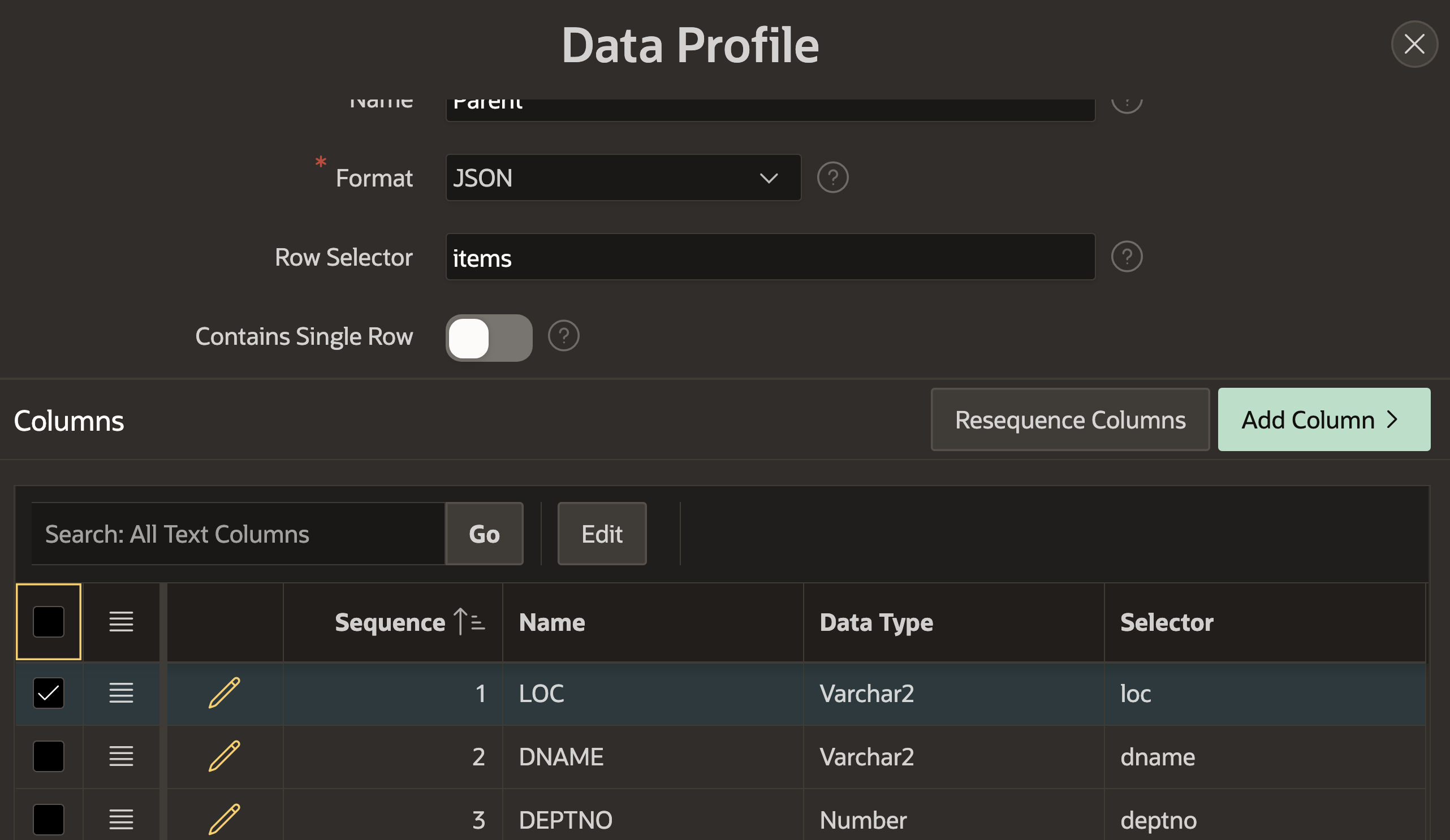1450x840 pixels.
Task: Click the Edit button above the columns grid
Action: click(602, 534)
